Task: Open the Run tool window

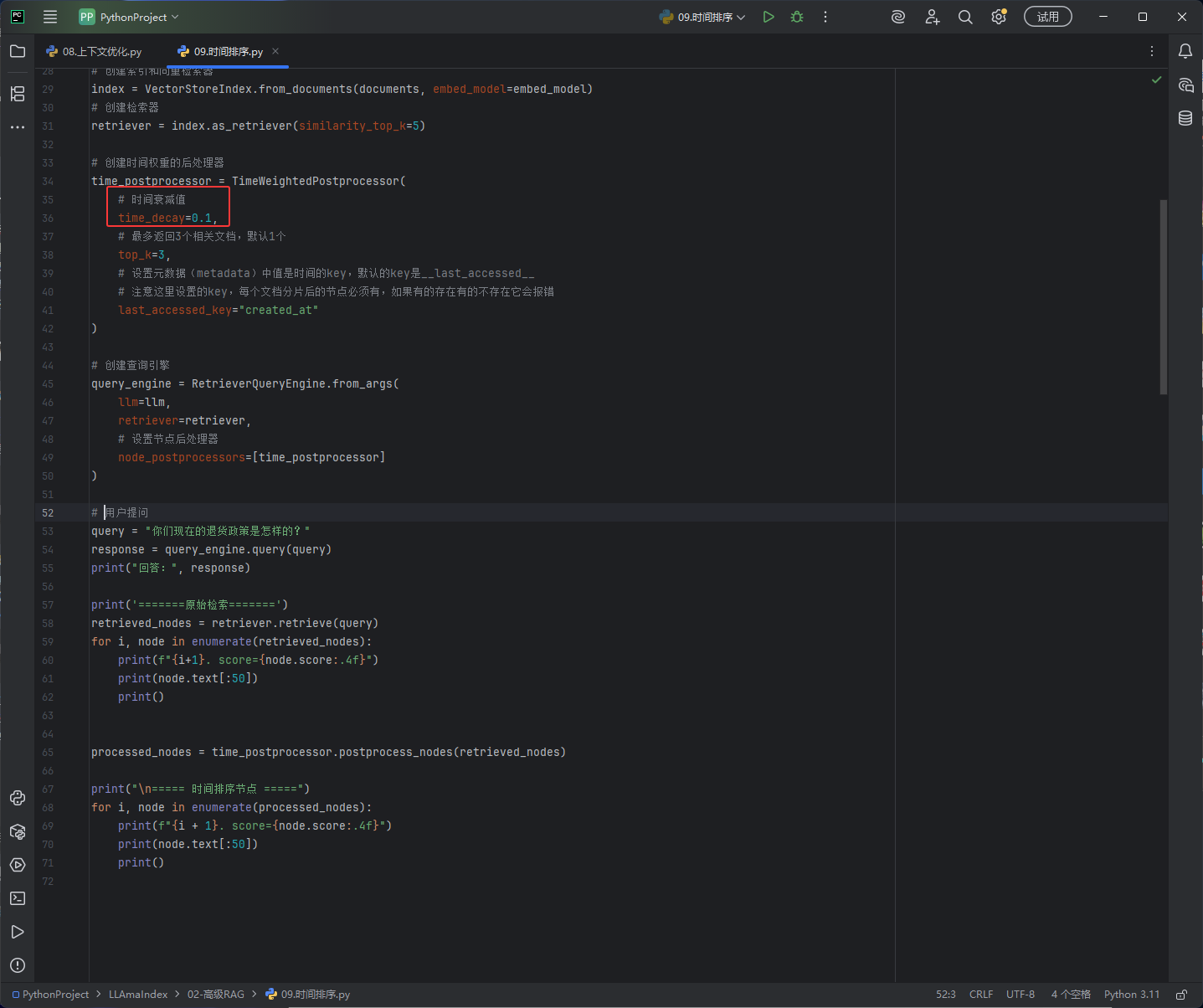Action: tap(18, 932)
